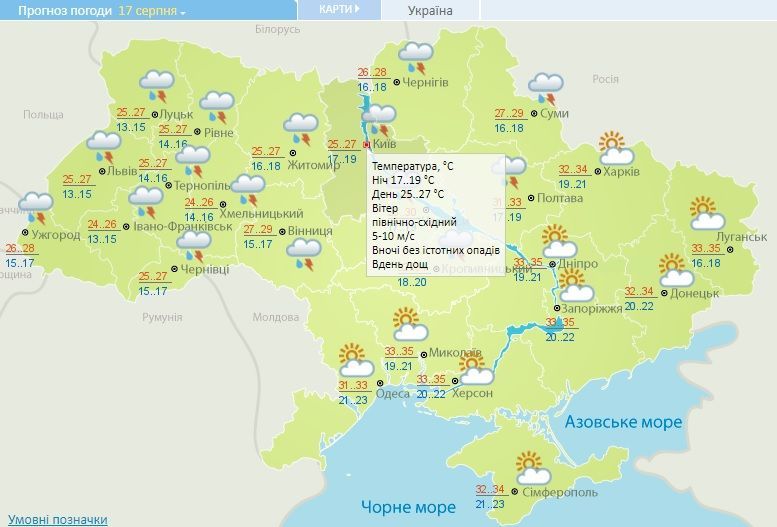Click the Харків city label
This screenshot has height=527, width=777.
(621, 172)
